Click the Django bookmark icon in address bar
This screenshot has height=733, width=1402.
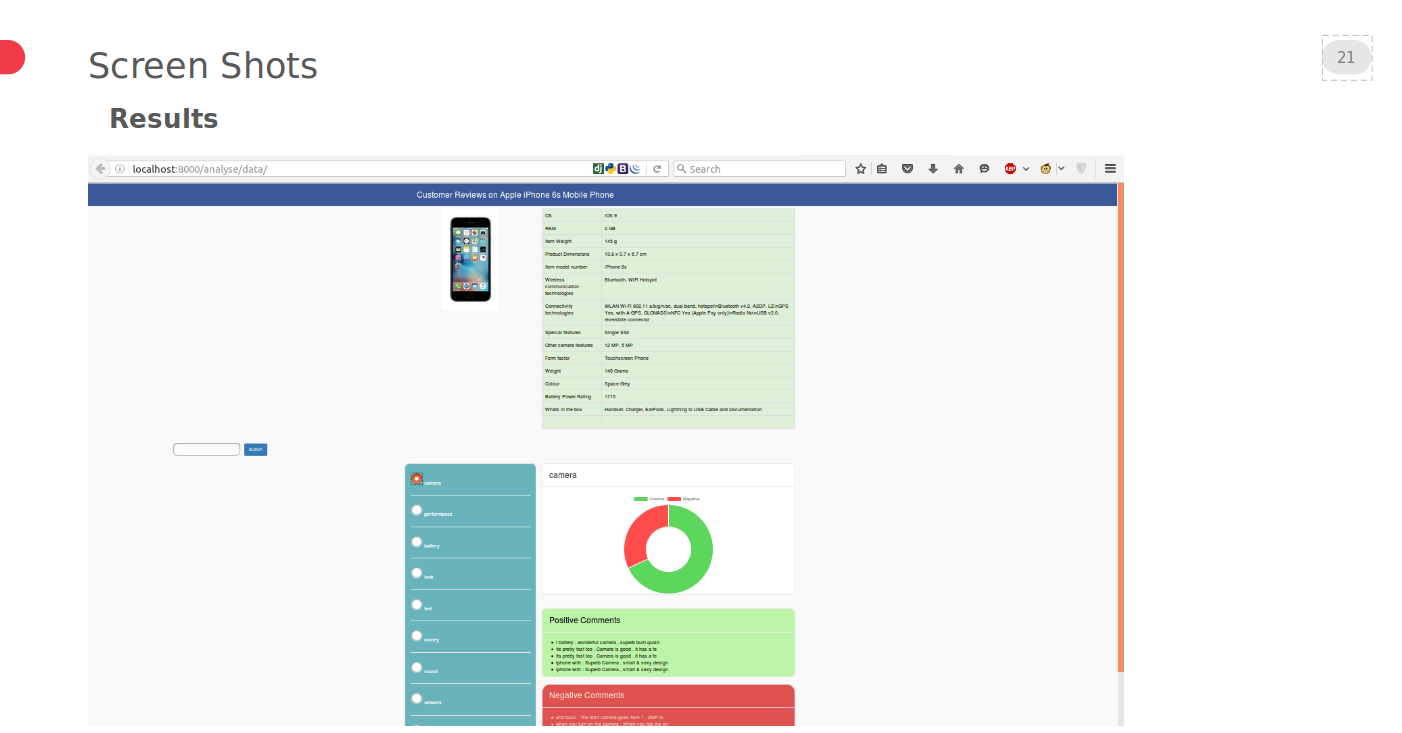coord(598,169)
